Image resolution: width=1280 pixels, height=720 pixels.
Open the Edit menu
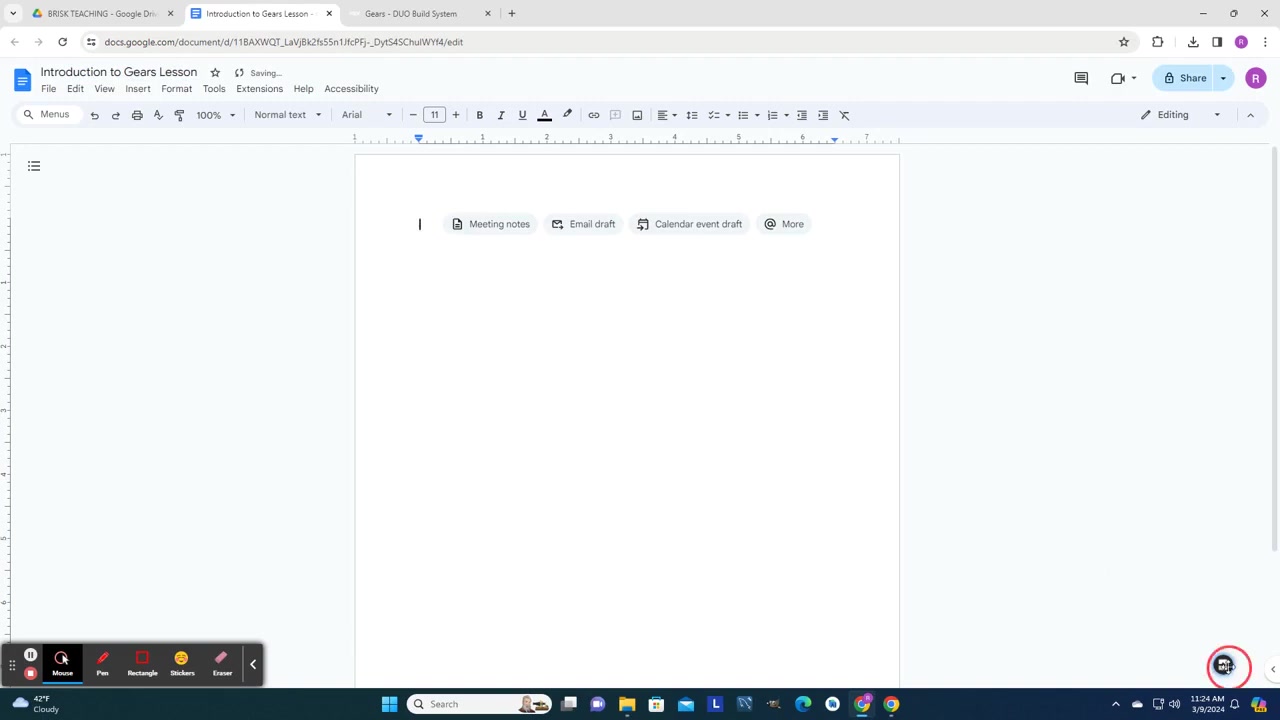point(75,89)
